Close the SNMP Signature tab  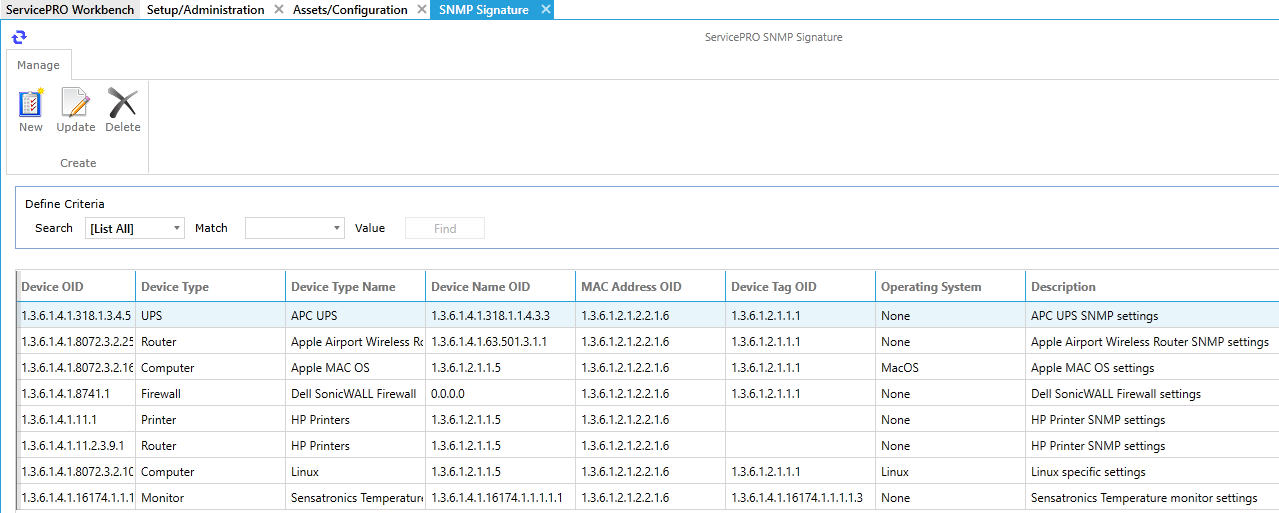pyautogui.click(x=545, y=10)
